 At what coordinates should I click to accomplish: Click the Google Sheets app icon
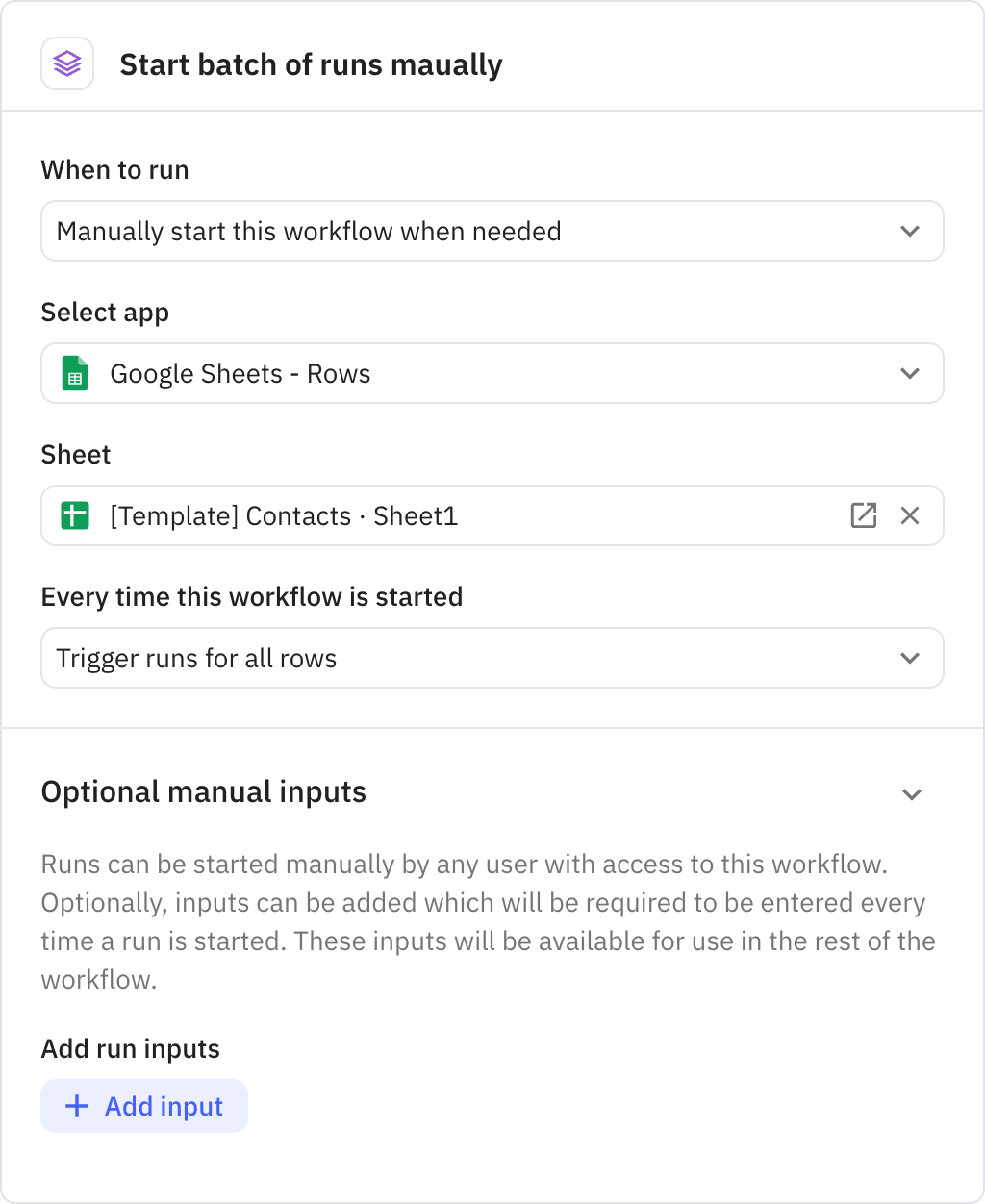click(76, 373)
